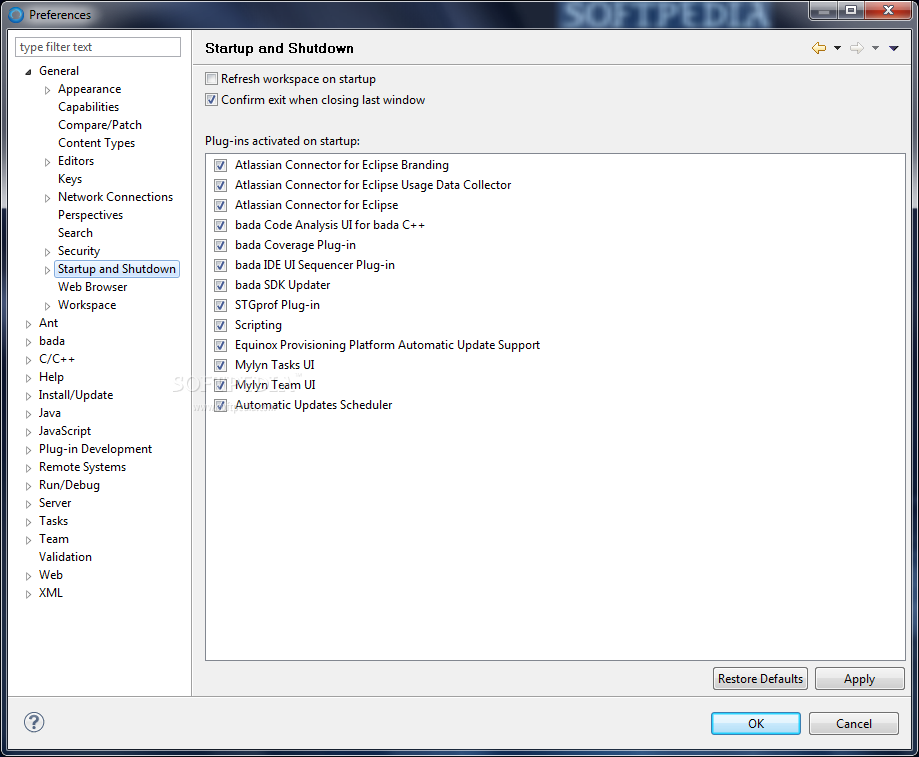Viewport: 919px width, 757px height.
Task: Click the Preferences window title icon
Action: [x=16, y=15]
